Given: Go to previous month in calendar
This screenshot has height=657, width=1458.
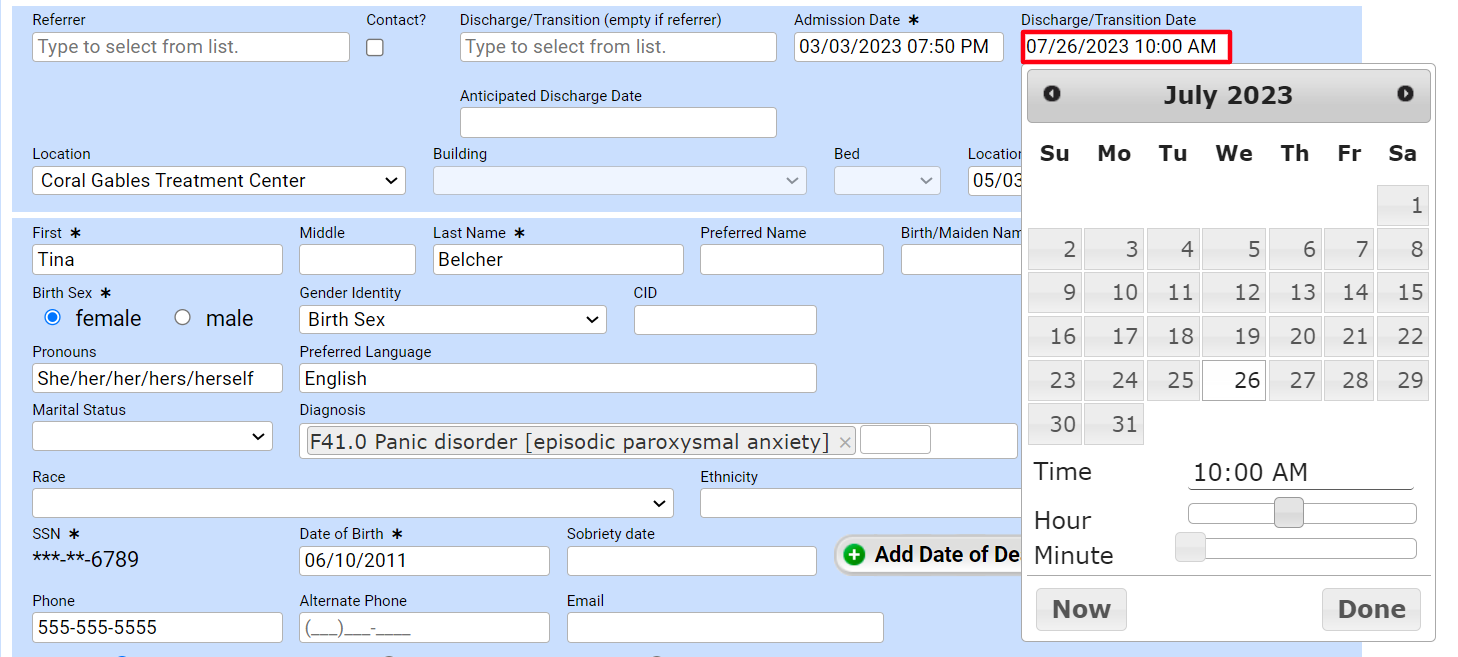Looking at the screenshot, I should coord(1052,94).
